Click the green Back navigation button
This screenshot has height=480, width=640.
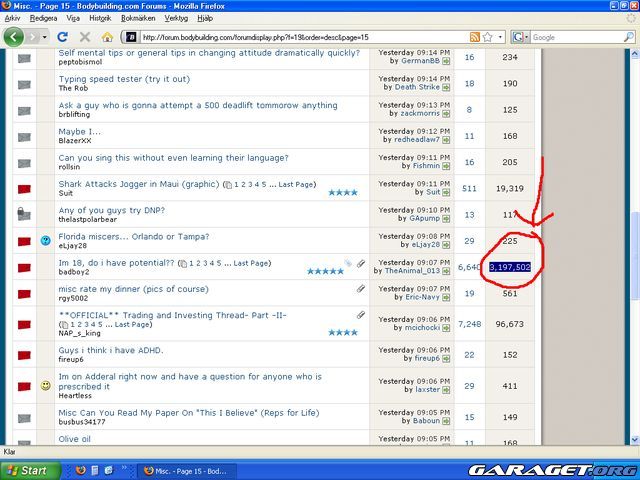click(x=14, y=37)
